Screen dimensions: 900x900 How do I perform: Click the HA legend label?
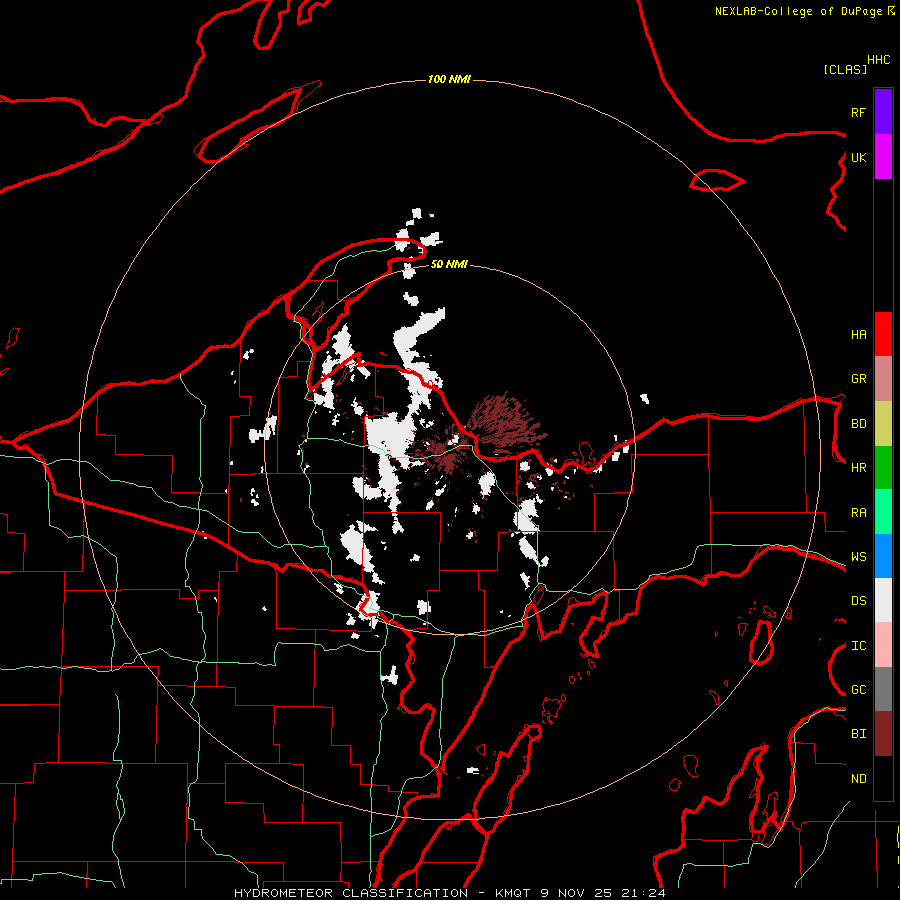(x=858, y=334)
